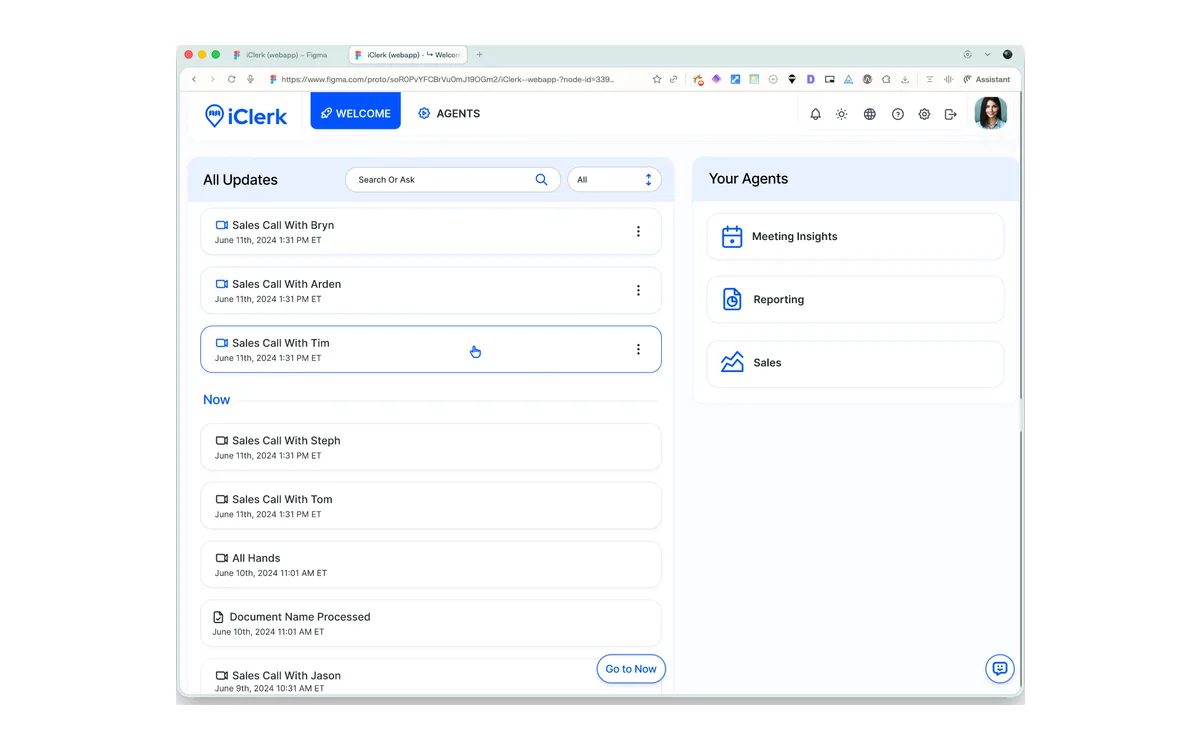
Task: Open Sales Call With Jason update
Action: (x=431, y=678)
